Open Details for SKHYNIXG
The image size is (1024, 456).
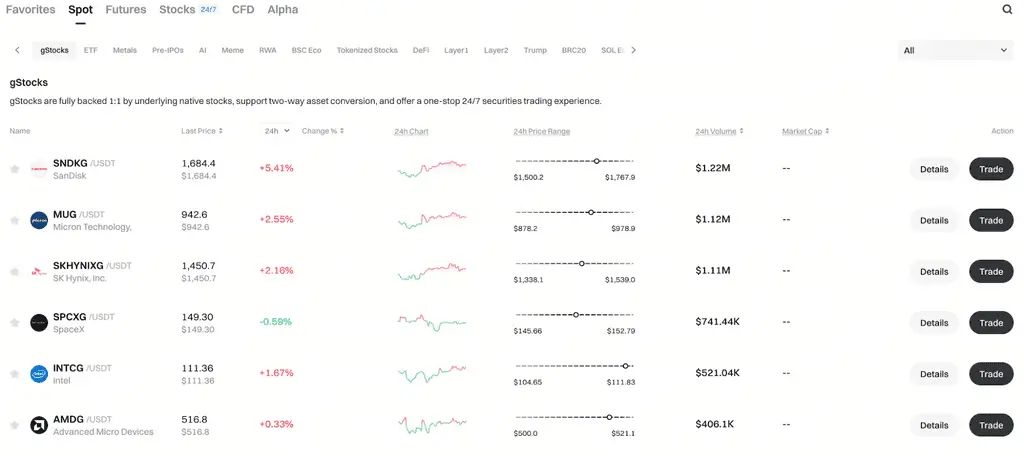tap(934, 271)
